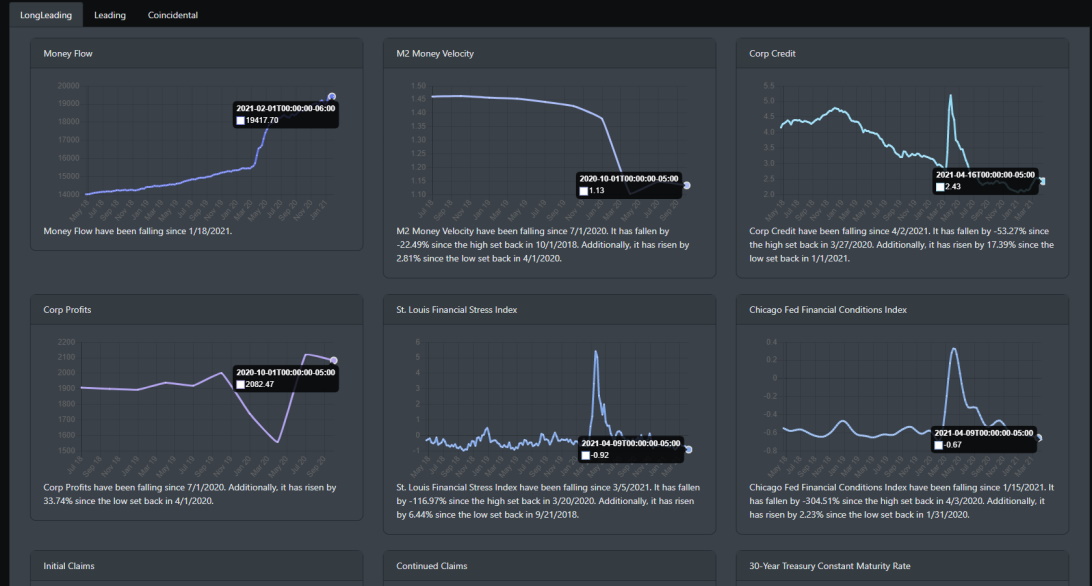Click the Corp Credit description text
This screenshot has width=1092, height=586.
pyautogui.click(x=901, y=245)
